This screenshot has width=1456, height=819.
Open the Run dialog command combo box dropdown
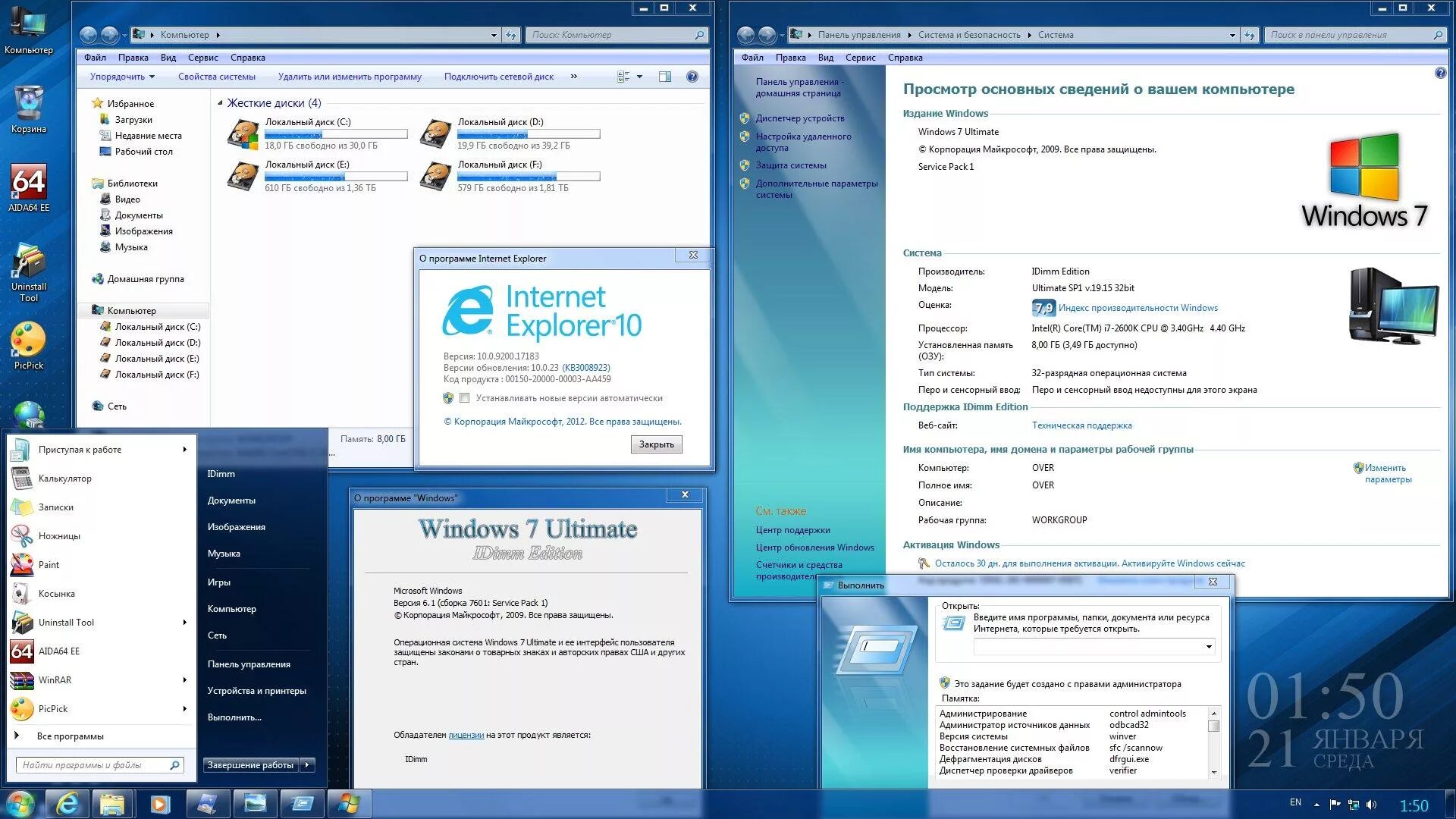point(1209,647)
